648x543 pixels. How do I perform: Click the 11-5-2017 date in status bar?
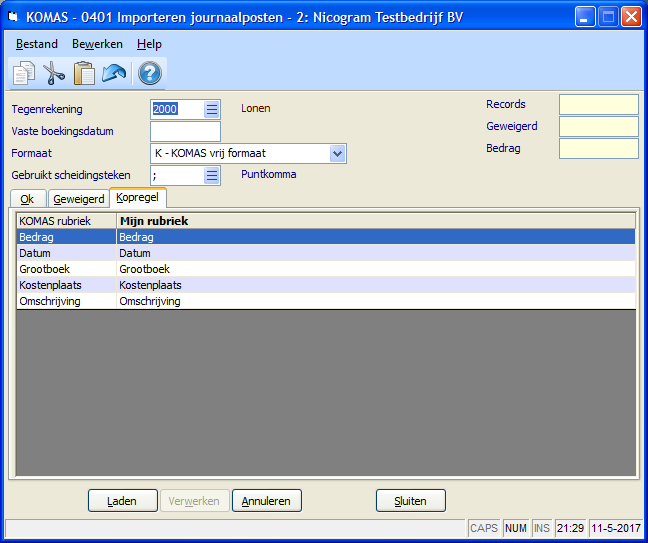click(615, 528)
